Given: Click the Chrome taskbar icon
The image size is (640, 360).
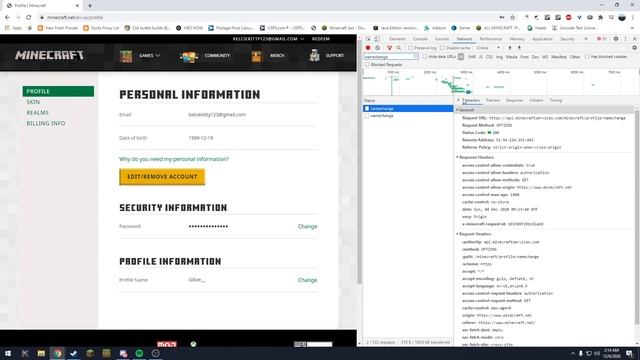Looking at the screenshot, I should (58, 353).
